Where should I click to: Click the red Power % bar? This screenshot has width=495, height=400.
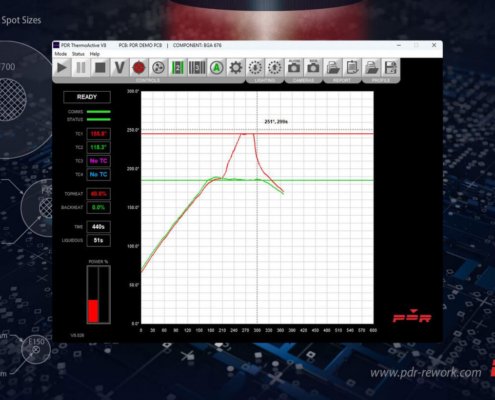tap(93, 311)
